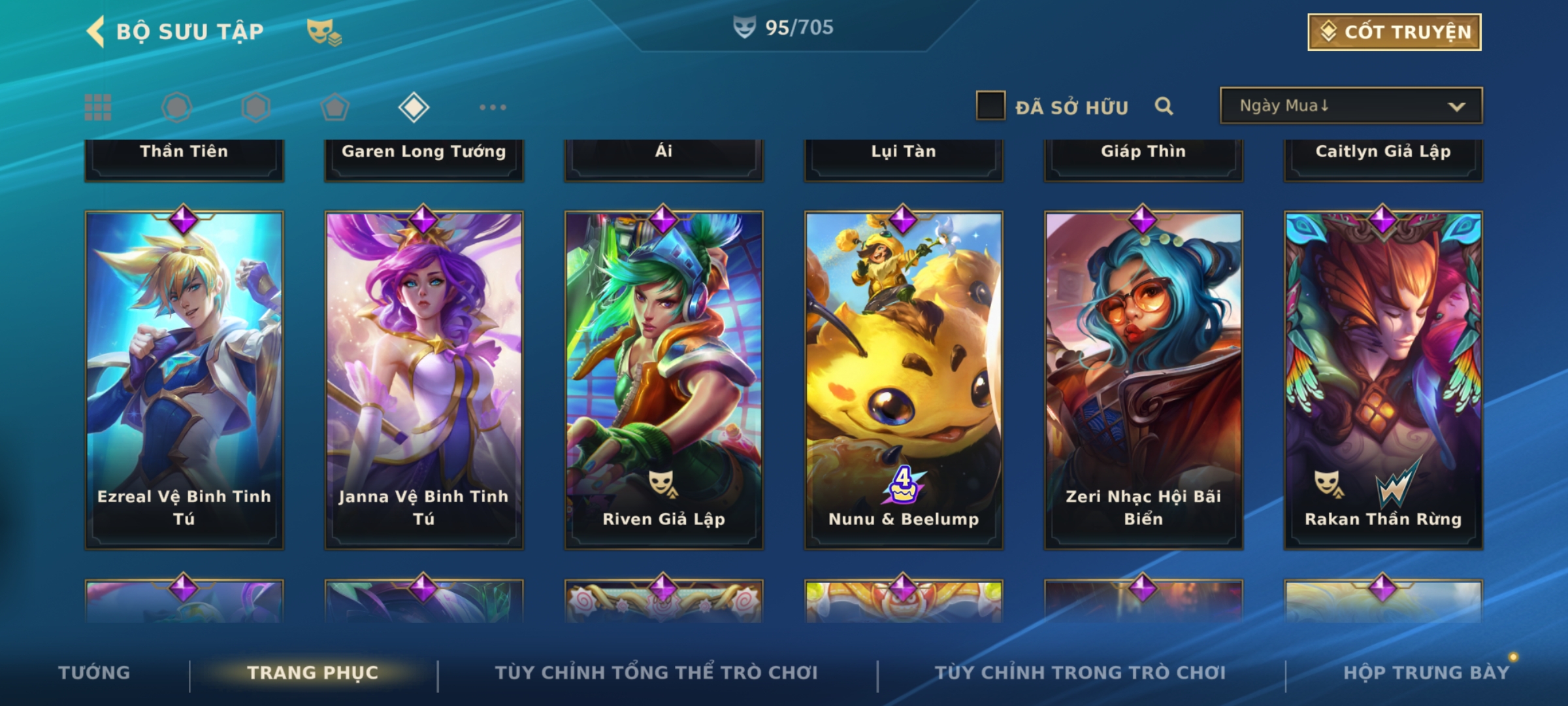Viewport: 1568px width, 706px height.
Task: Open the gold mask and coins icon
Action: pos(324,31)
